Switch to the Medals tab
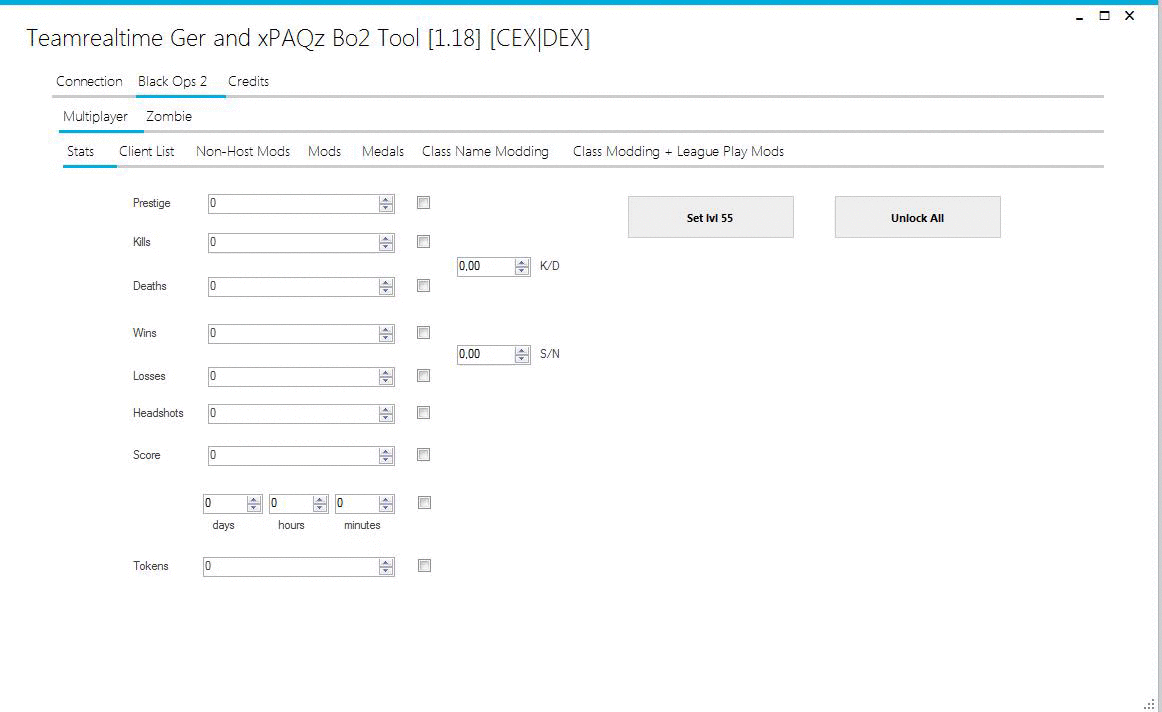1162x712 pixels. [x=383, y=151]
